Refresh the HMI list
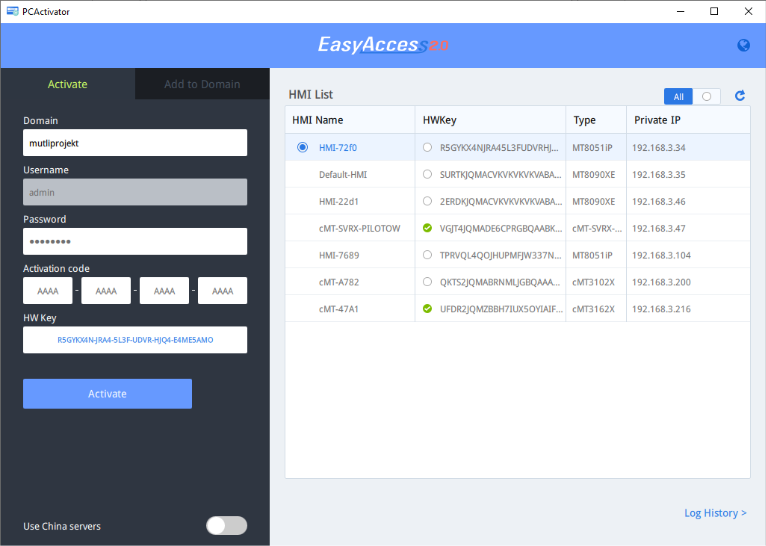 740,96
